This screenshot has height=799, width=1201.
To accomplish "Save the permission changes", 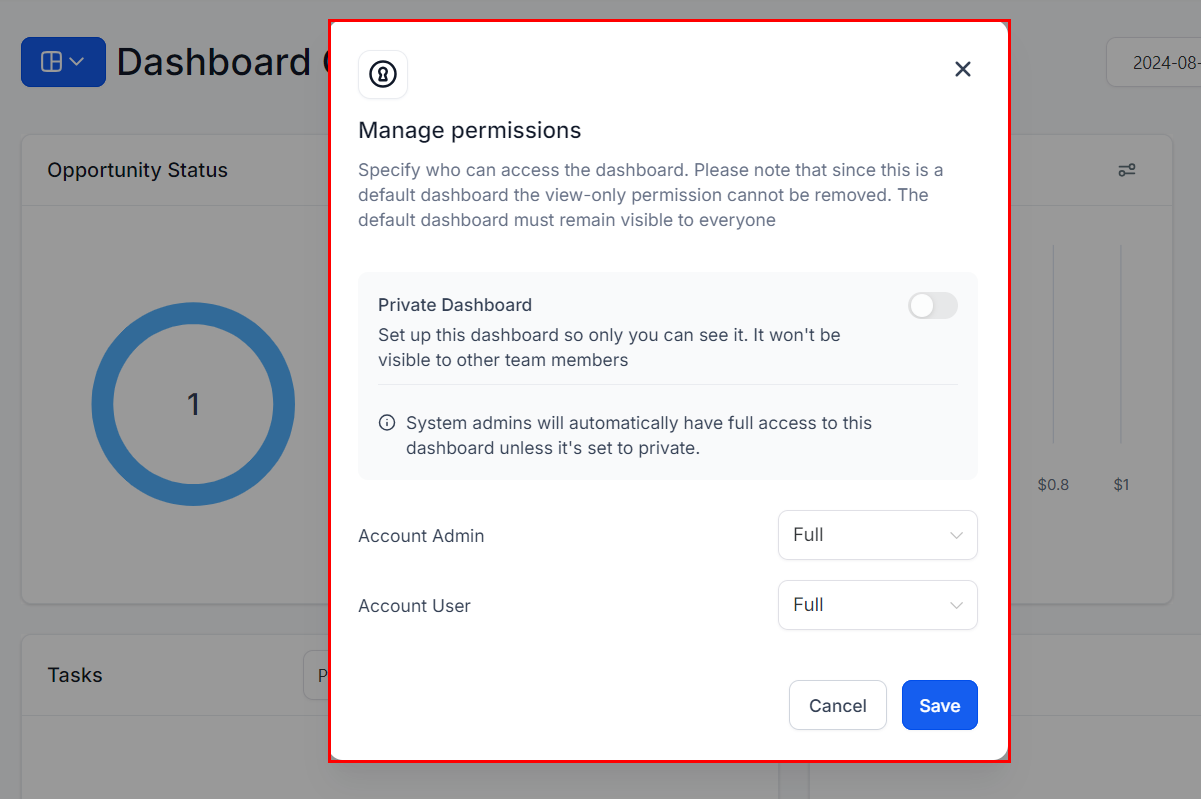I will (940, 706).
